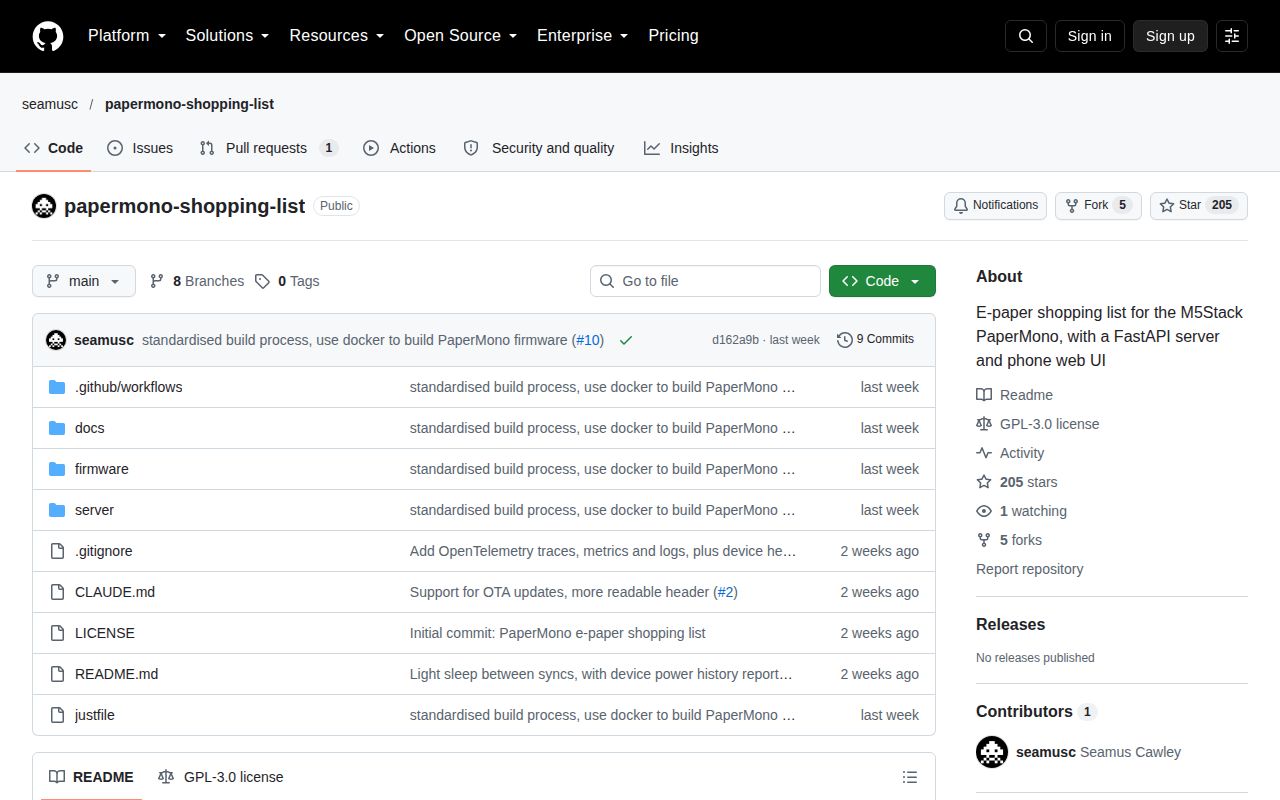The image size is (1280, 800).
Task: Go to the GitHub homepage logo
Action: [x=48, y=36]
